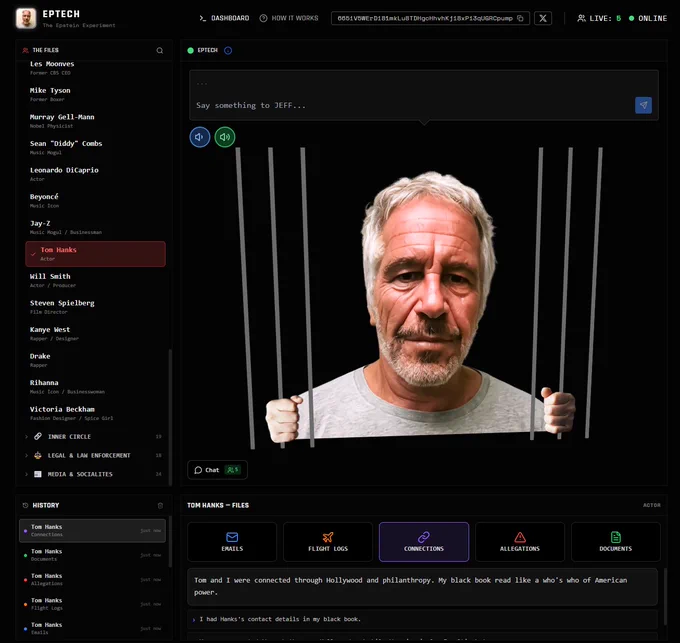Select Steven Spielberg in the files list
The image size is (680, 643).
95,307
